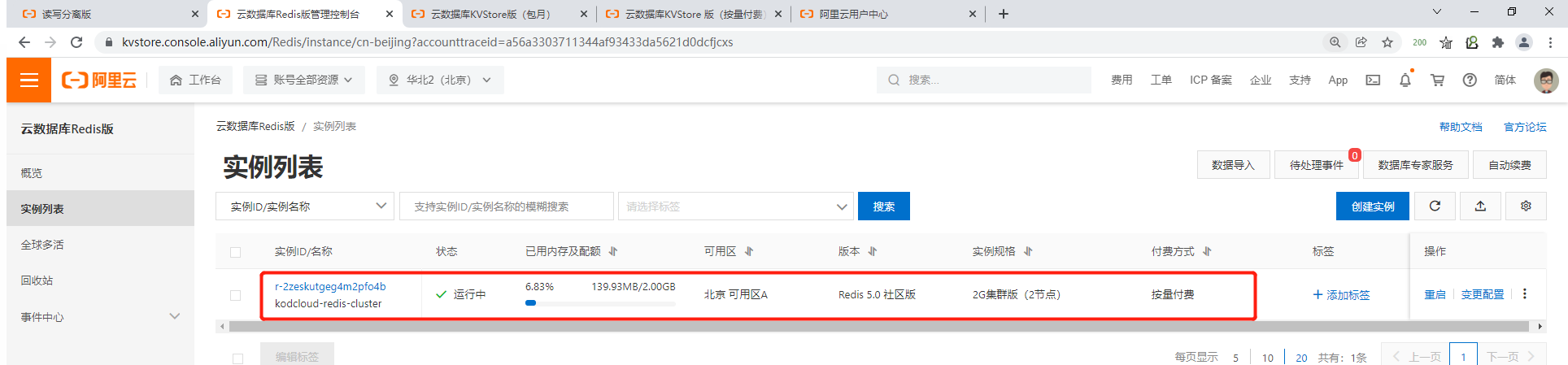The height and width of the screenshot is (365, 1568).
Task: Reload the browser page
Action: point(76,42)
